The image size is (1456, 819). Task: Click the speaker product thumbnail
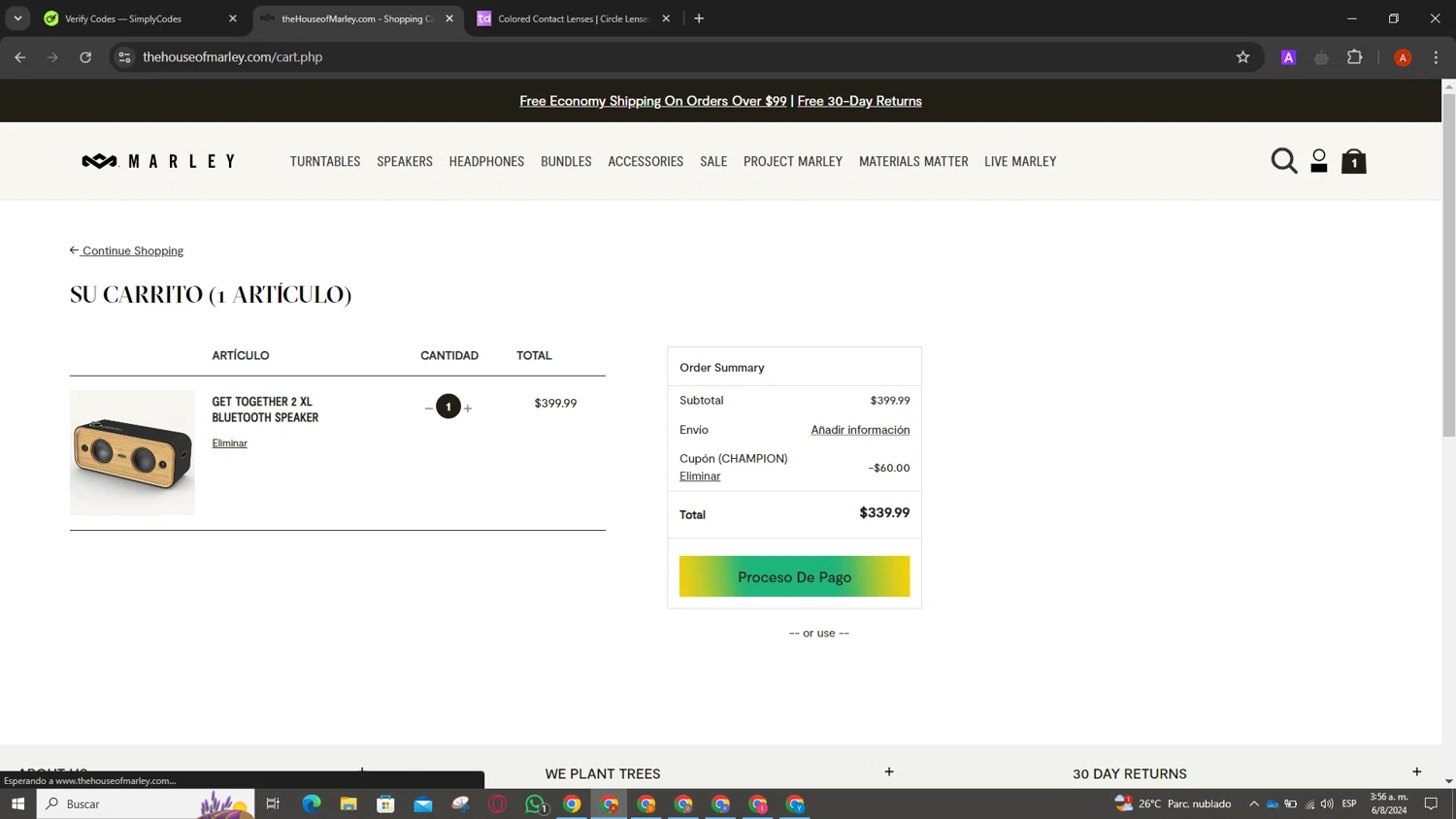(x=132, y=452)
